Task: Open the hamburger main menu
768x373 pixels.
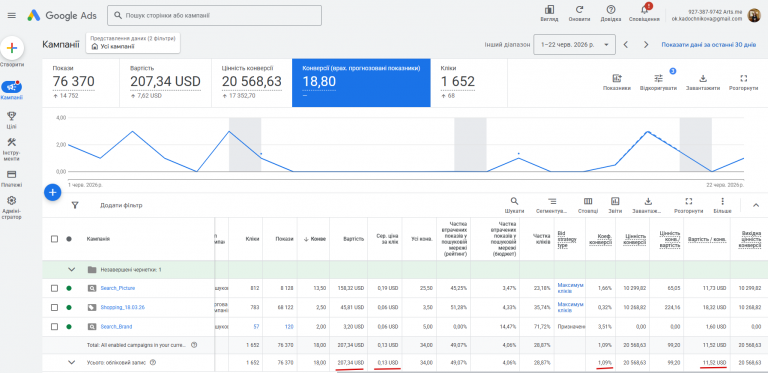Action: pyautogui.click(x=12, y=15)
